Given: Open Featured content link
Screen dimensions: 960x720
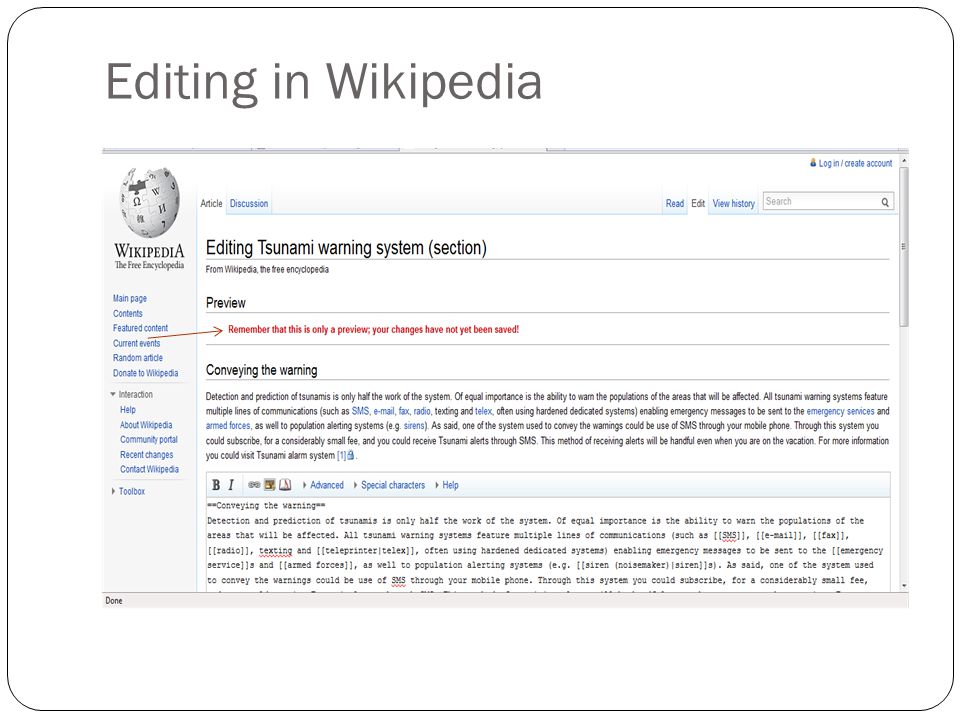Looking at the screenshot, I should click(x=140, y=328).
